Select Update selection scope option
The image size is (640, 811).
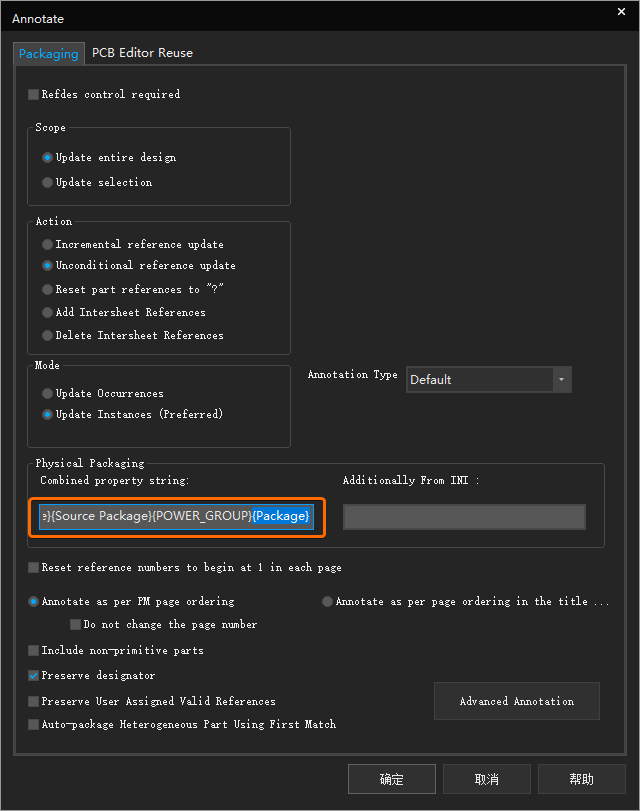(x=48, y=183)
